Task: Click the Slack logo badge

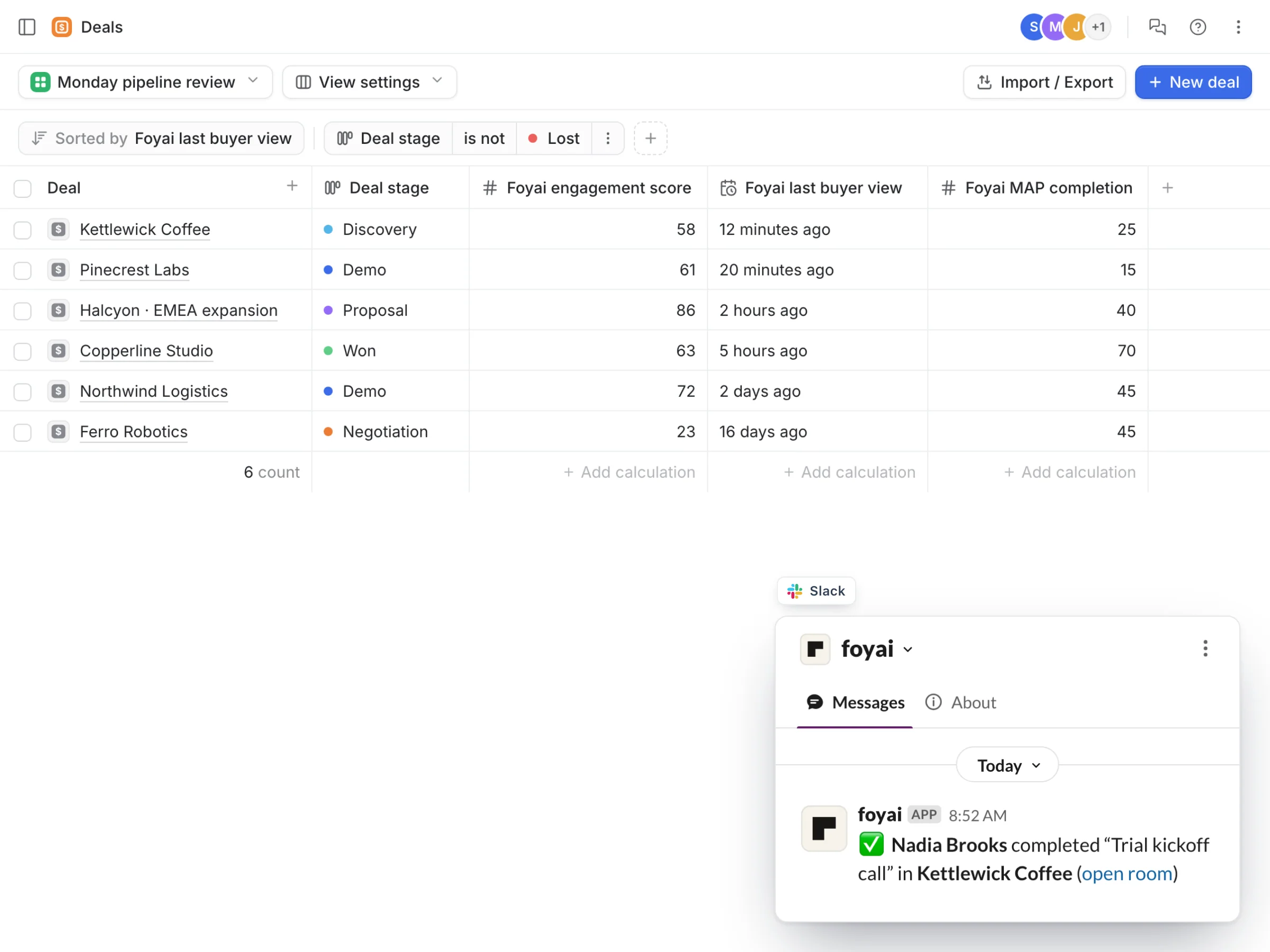Action: click(816, 591)
